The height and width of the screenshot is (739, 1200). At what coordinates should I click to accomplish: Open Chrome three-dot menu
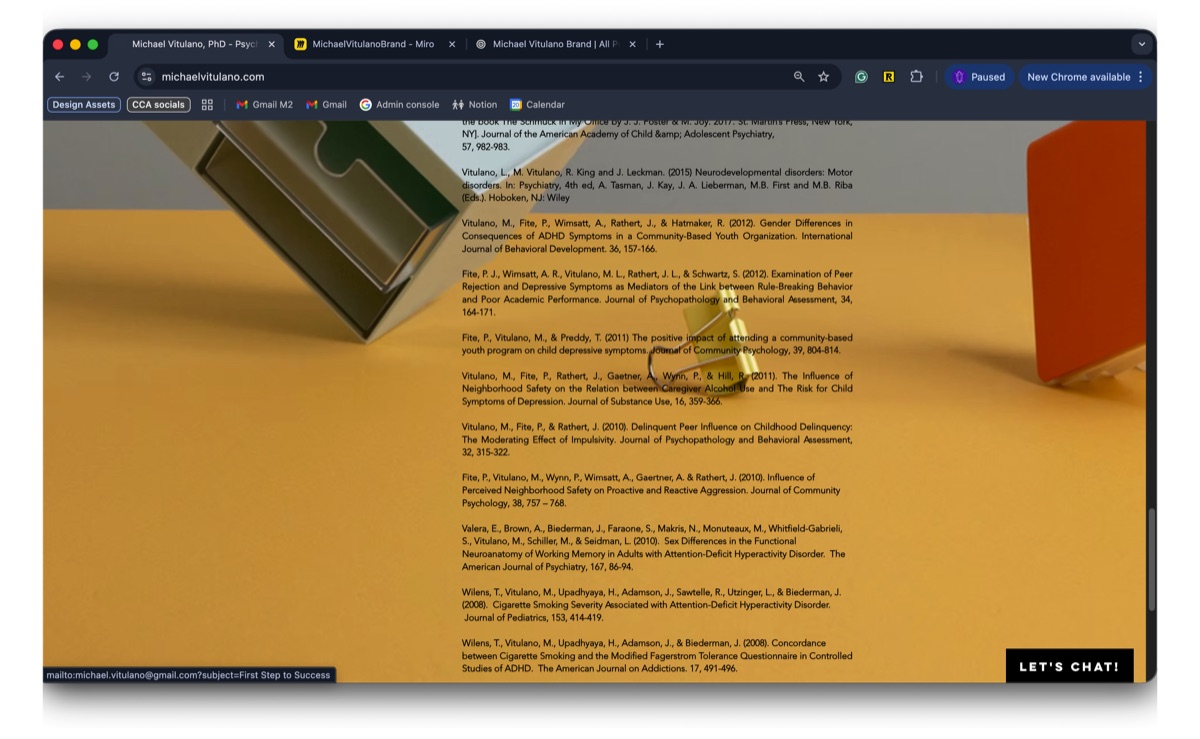click(1141, 77)
